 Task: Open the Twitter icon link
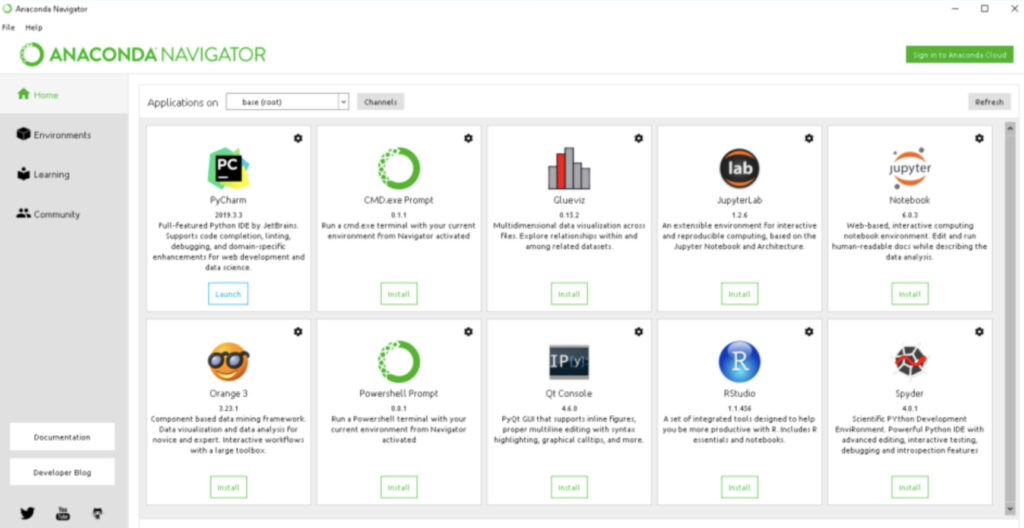pyautogui.click(x=27, y=513)
